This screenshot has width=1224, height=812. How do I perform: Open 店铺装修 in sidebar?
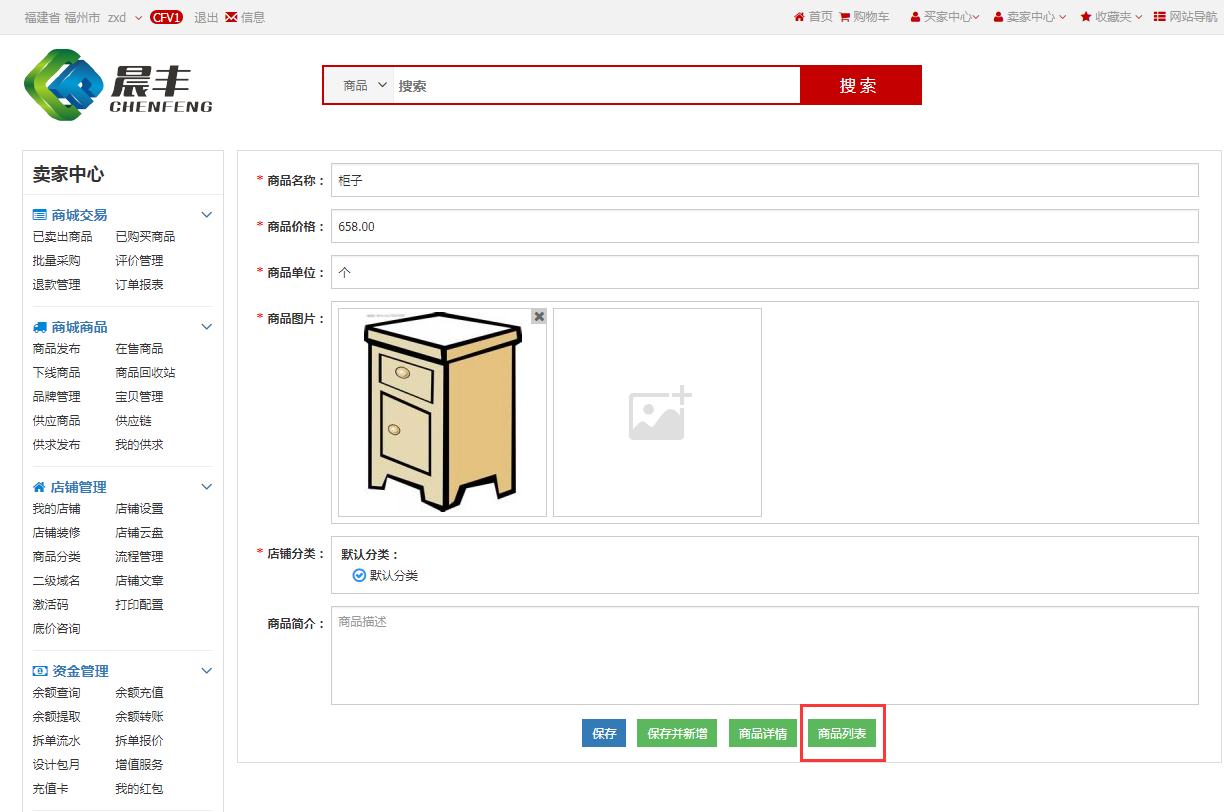pyautogui.click(x=56, y=533)
